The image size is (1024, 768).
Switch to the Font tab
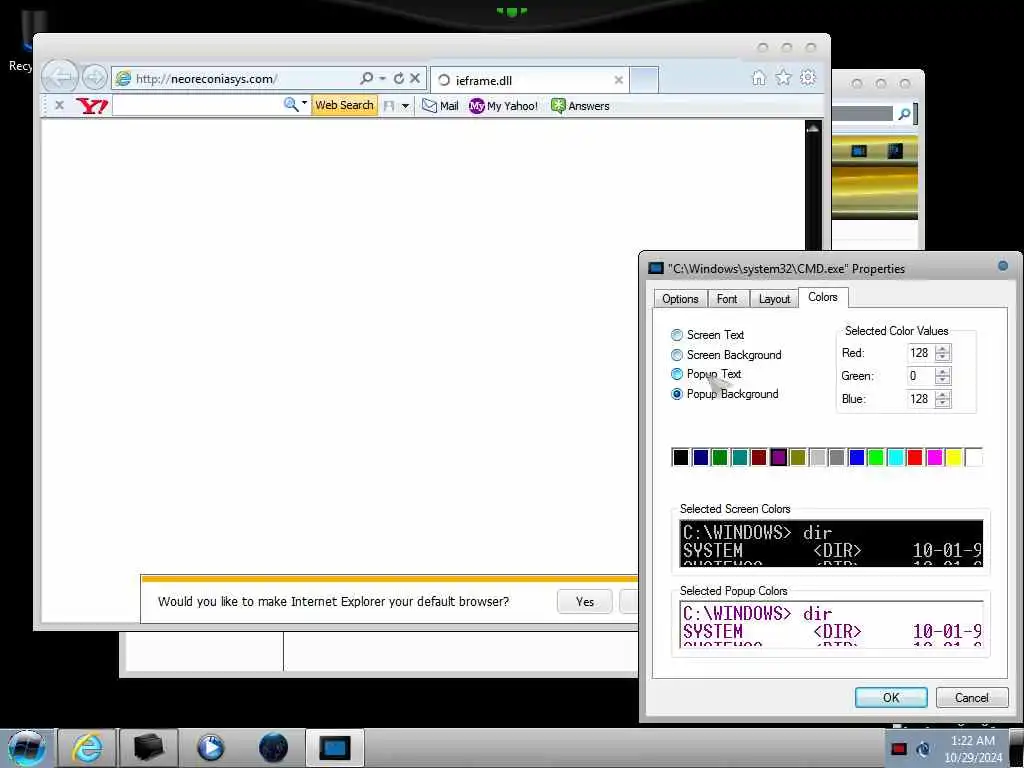[727, 298]
